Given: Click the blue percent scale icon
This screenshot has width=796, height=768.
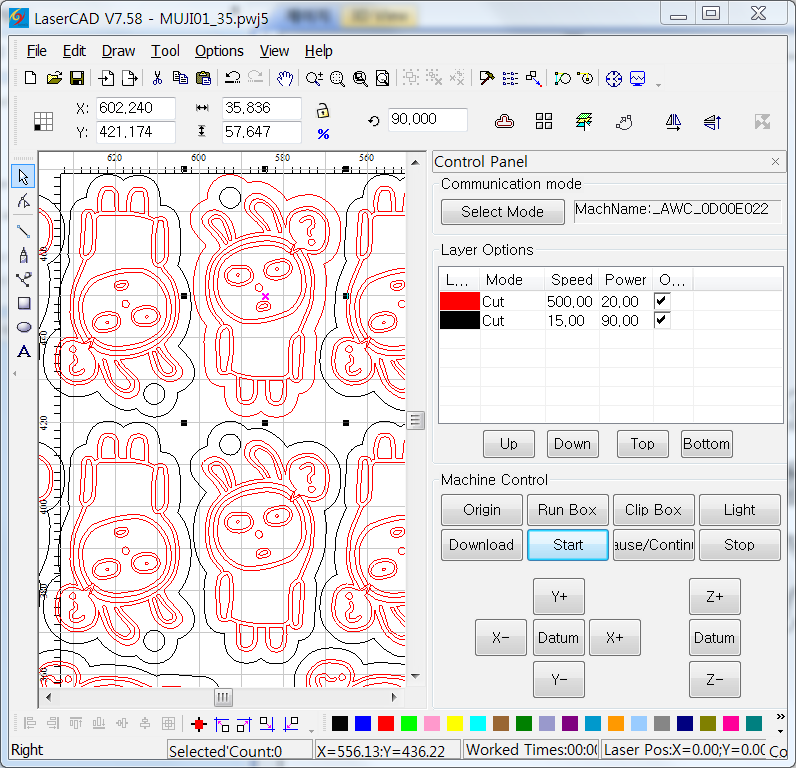Looking at the screenshot, I should pos(323,134).
